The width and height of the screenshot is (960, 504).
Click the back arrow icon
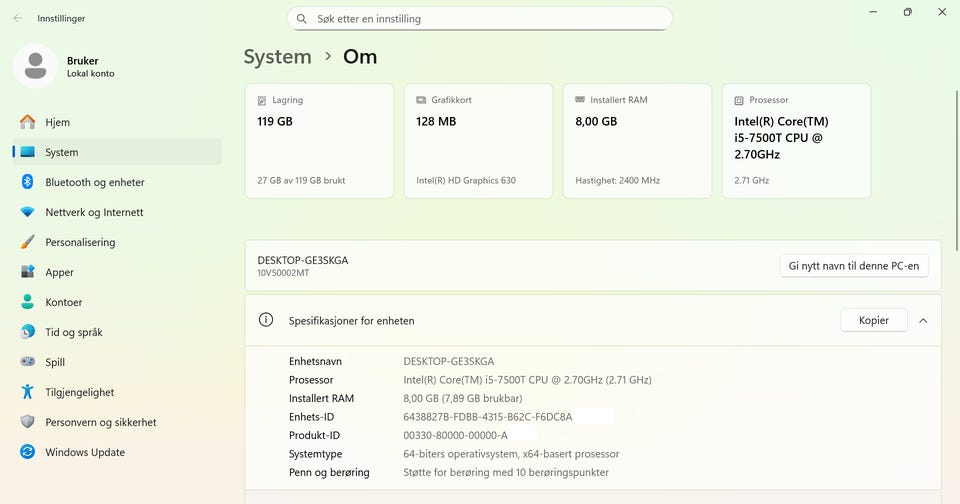(x=18, y=18)
